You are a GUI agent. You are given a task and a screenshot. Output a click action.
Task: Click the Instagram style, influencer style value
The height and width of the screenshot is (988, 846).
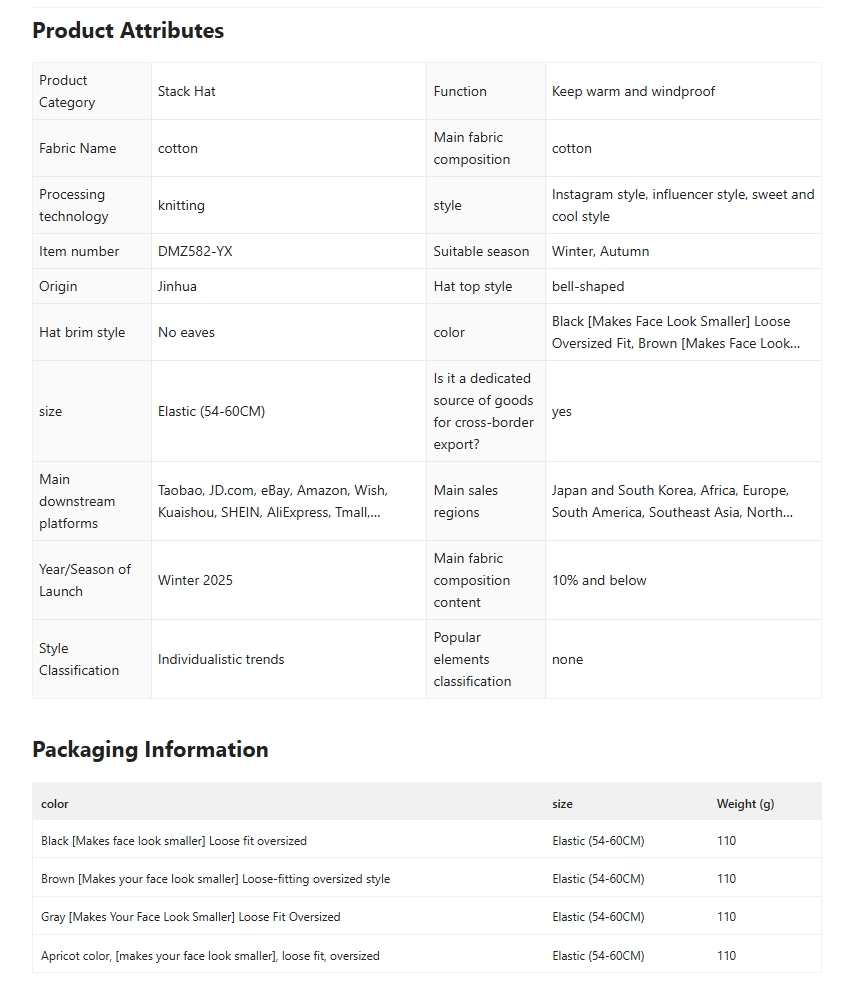coord(682,205)
